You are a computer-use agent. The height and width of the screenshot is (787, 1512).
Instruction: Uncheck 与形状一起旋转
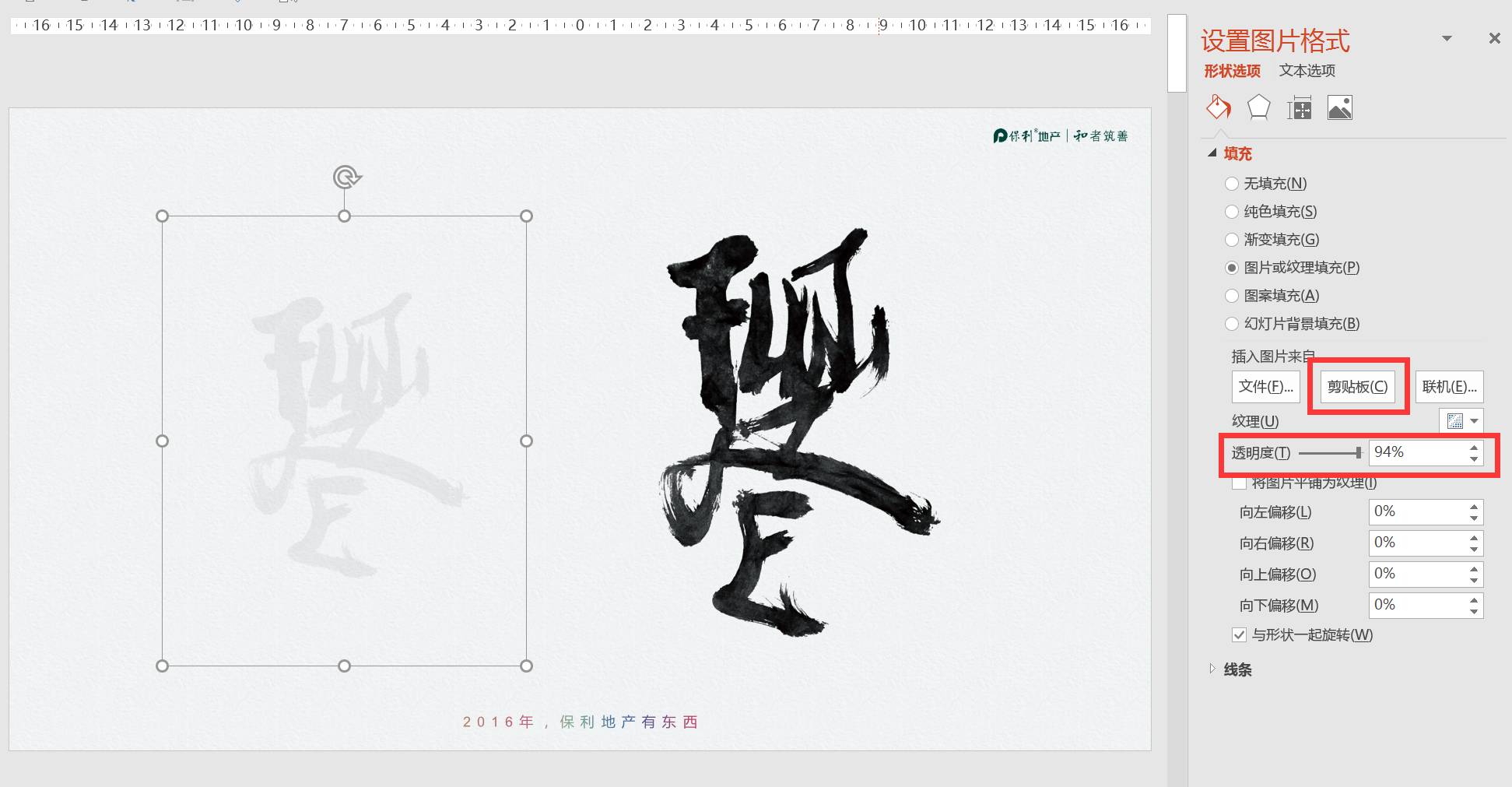[x=1239, y=635]
